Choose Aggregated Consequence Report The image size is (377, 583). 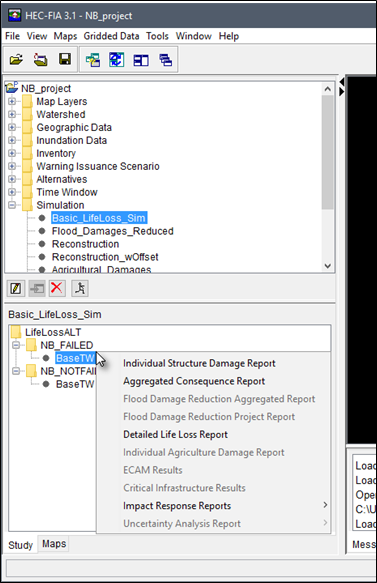tap(194, 381)
